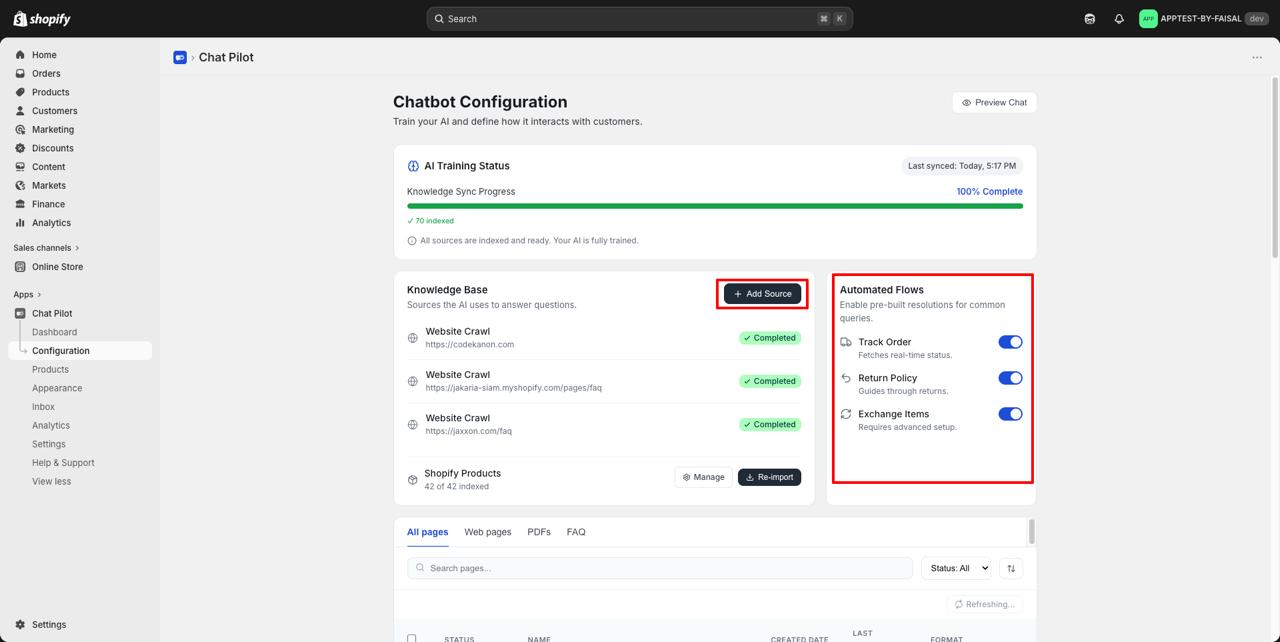Turn off the Return Policy toggle
The width and height of the screenshot is (1280, 642).
coord(1010,378)
